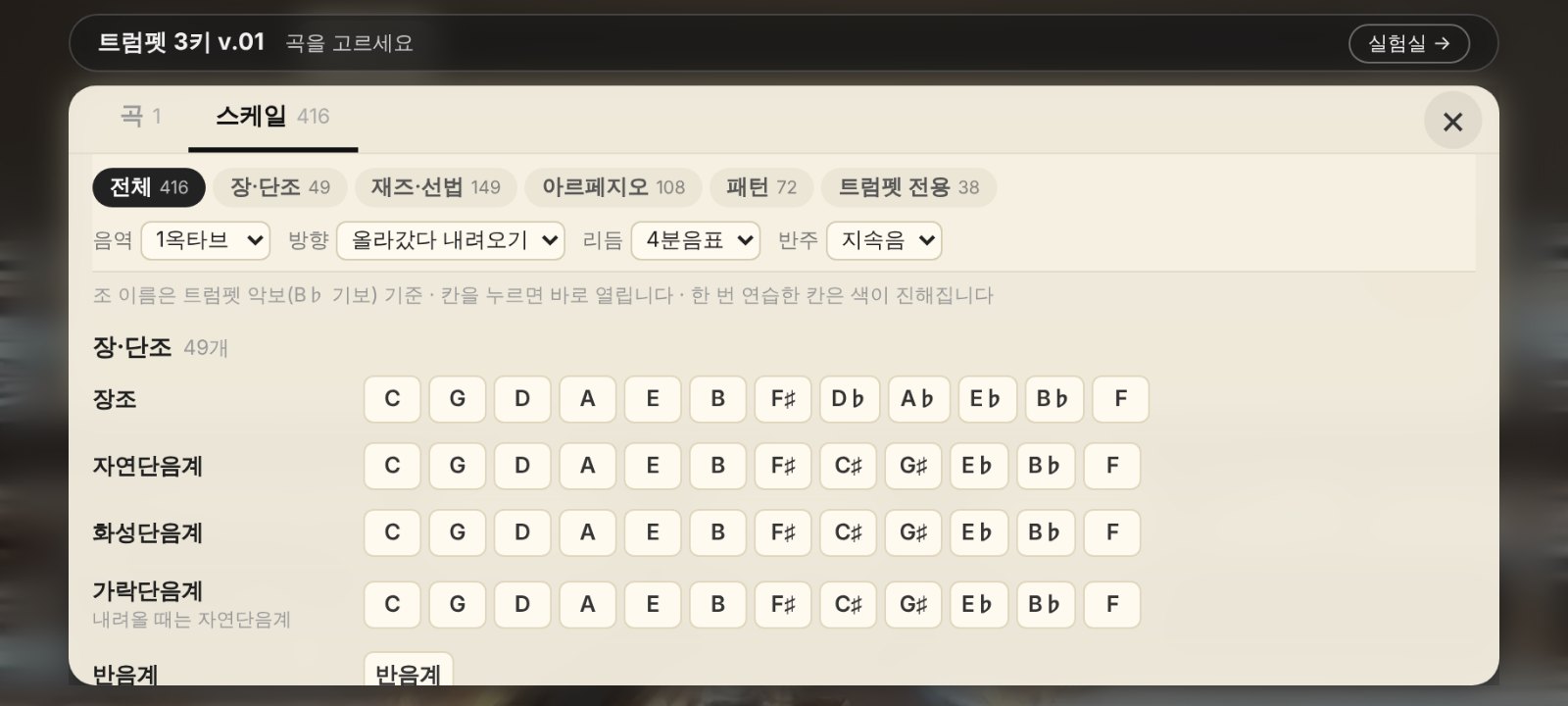Image resolution: width=1568 pixels, height=706 pixels.
Task: Click the 트럼펫 3키 v.01 title
Action: (x=181, y=42)
